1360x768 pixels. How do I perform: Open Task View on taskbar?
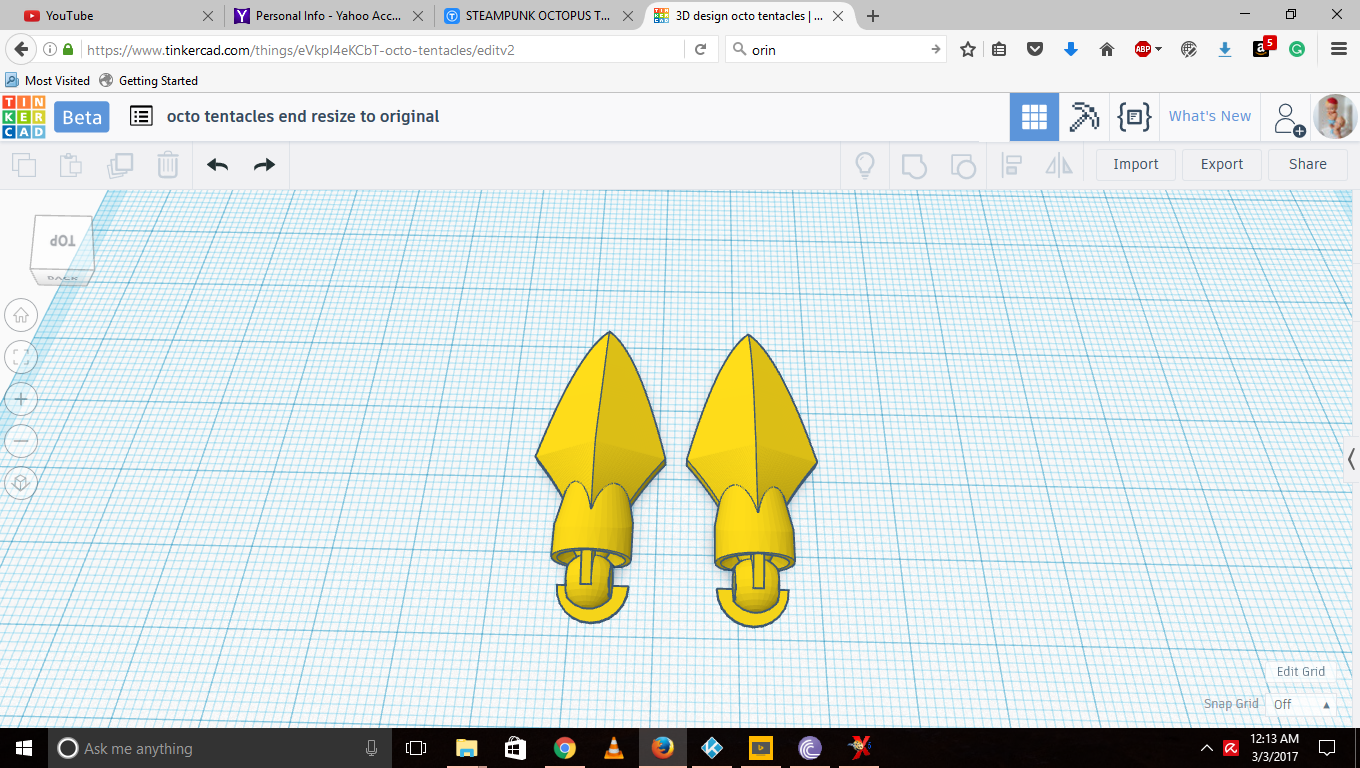(x=416, y=747)
